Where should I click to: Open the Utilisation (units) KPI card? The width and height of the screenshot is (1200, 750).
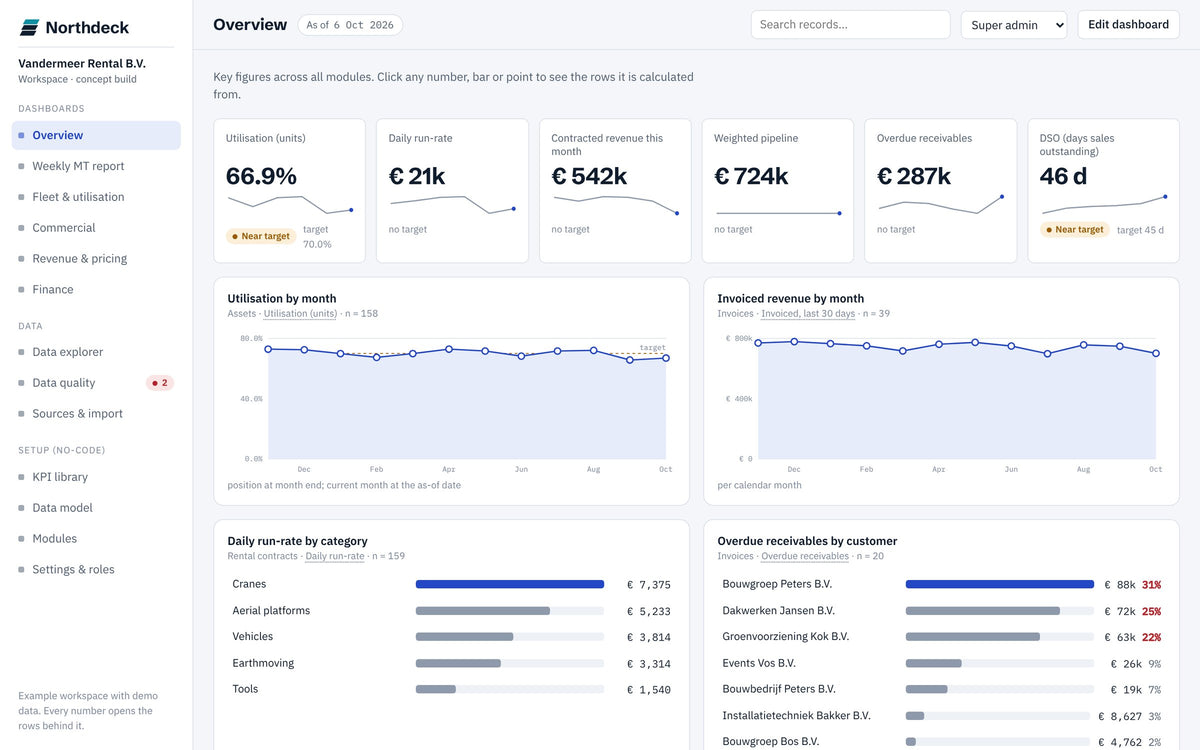coord(289,191)
